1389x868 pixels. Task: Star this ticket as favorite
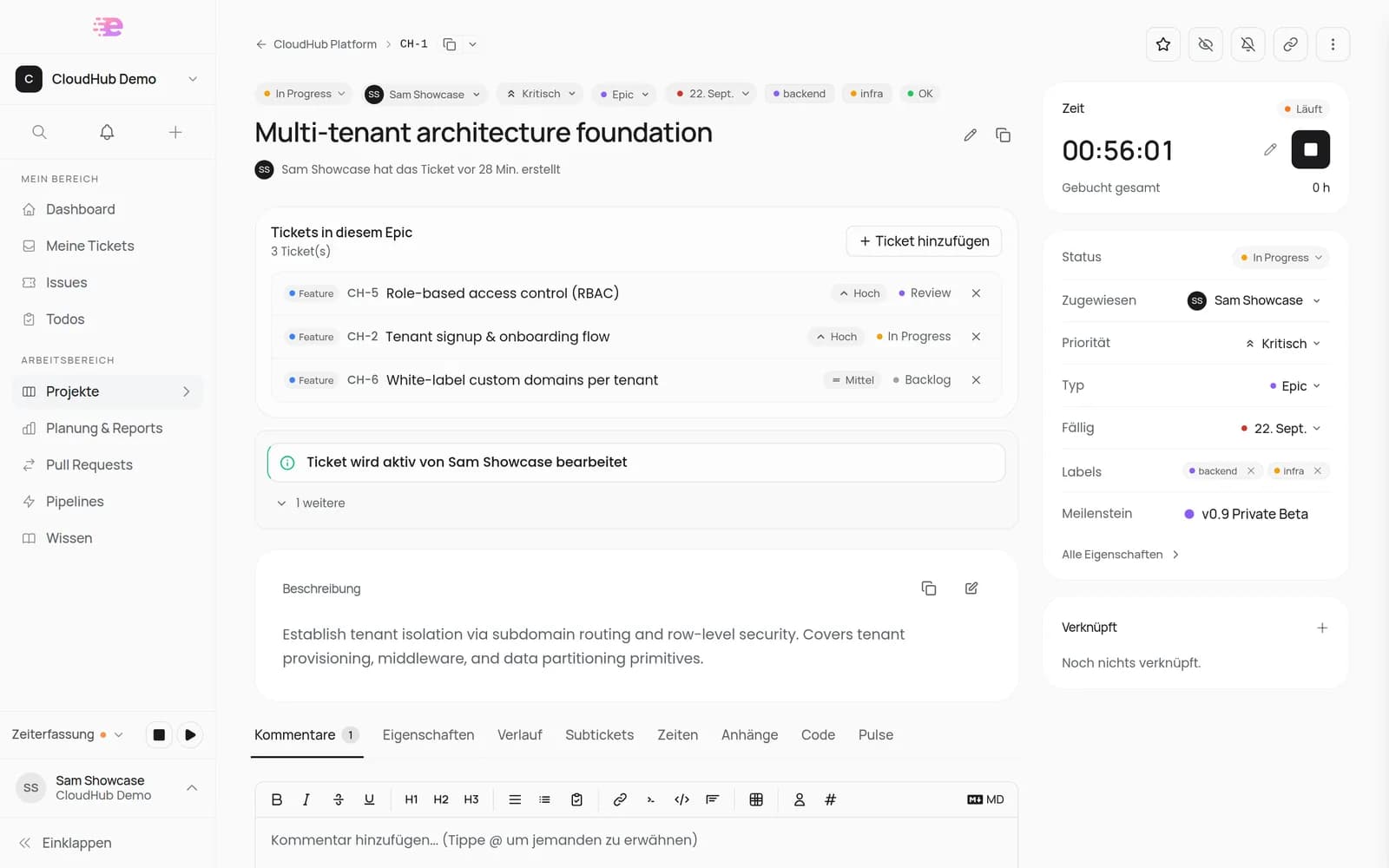coord(1163,44)
